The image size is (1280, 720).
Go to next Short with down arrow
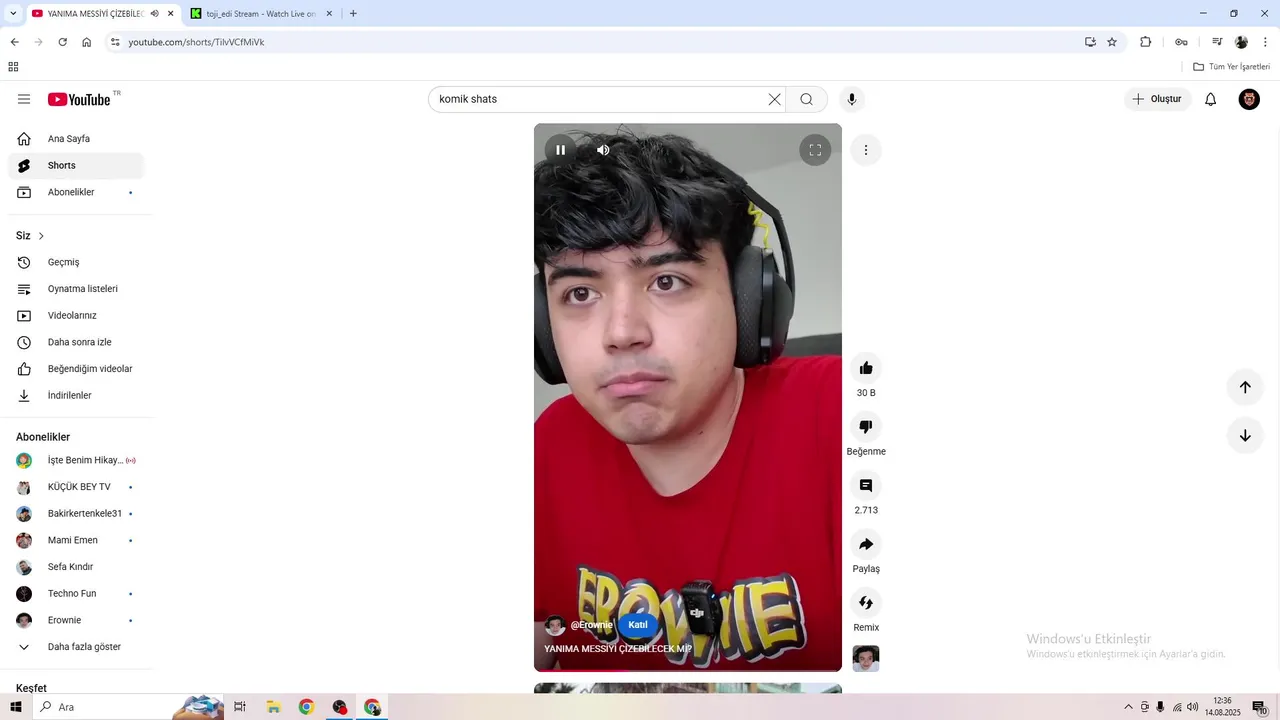pos(1245,436)
